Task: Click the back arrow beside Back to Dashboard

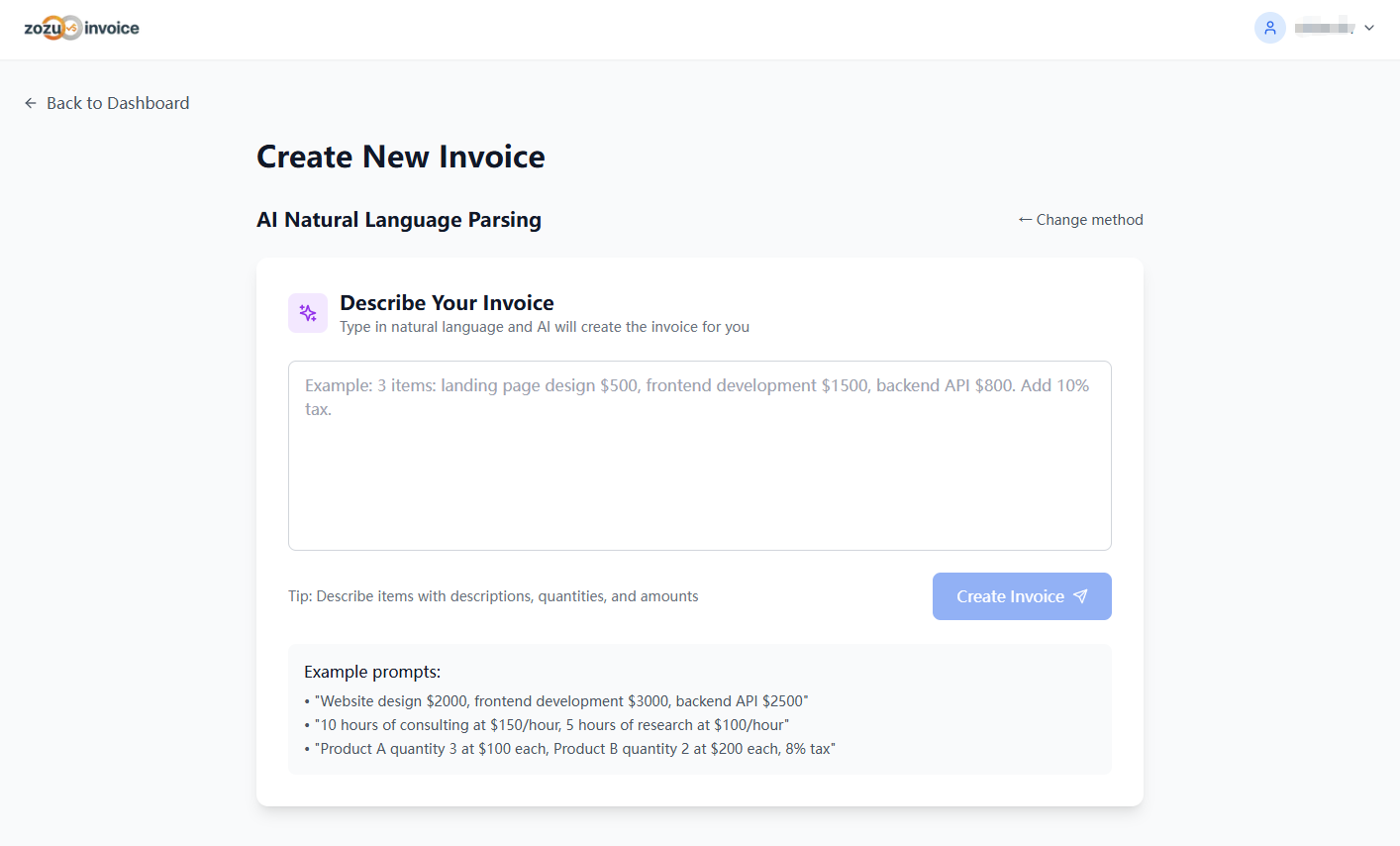Action: coord(30,102)
